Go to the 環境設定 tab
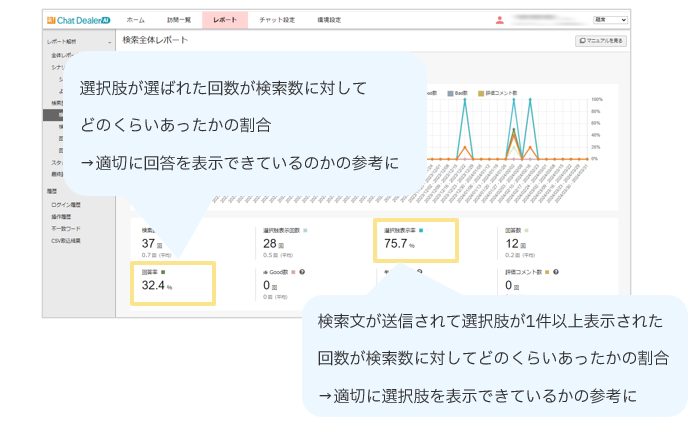The height and width of the screenshot is (423, 690). 329,20
